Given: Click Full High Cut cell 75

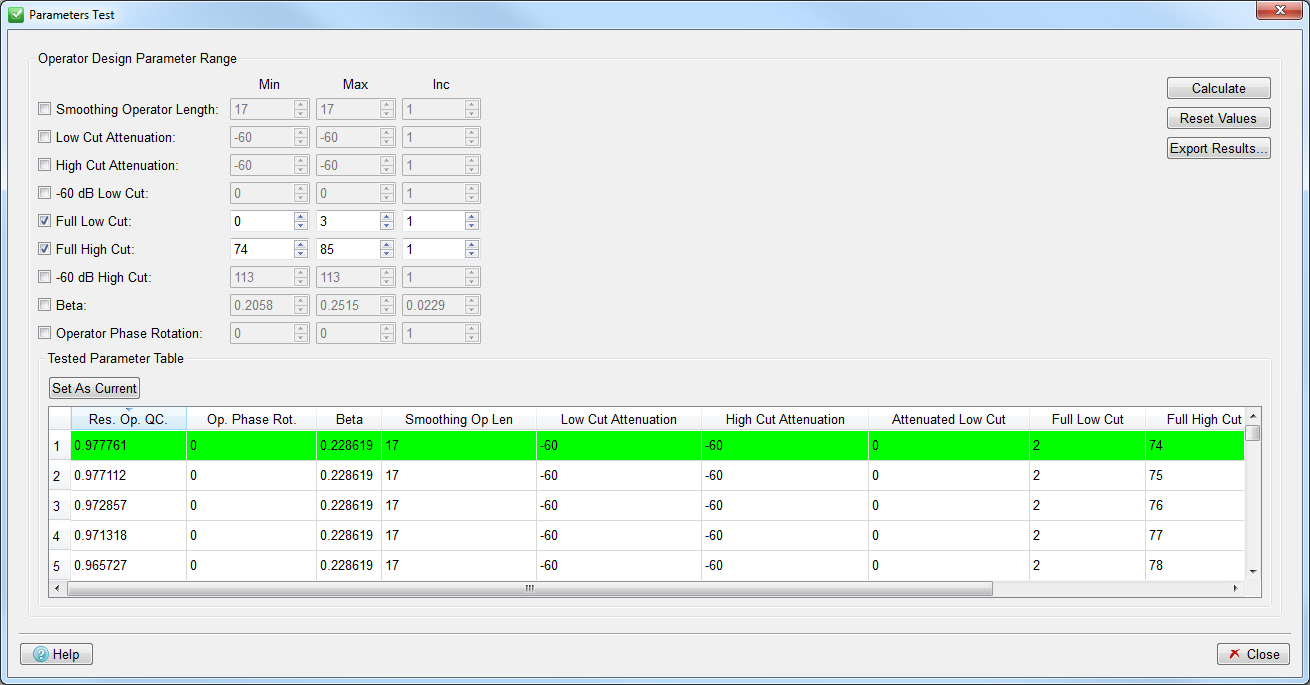Looking at the screenshot, I should click(1196, 476).
